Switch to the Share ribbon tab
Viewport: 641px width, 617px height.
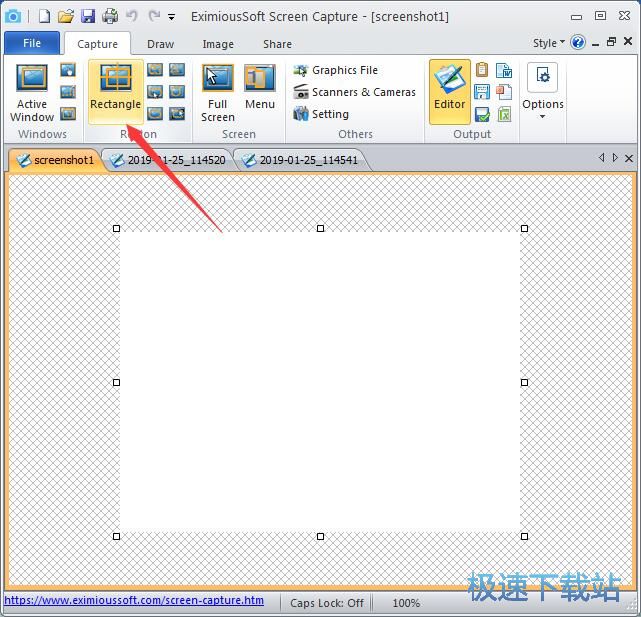[277, 44]
